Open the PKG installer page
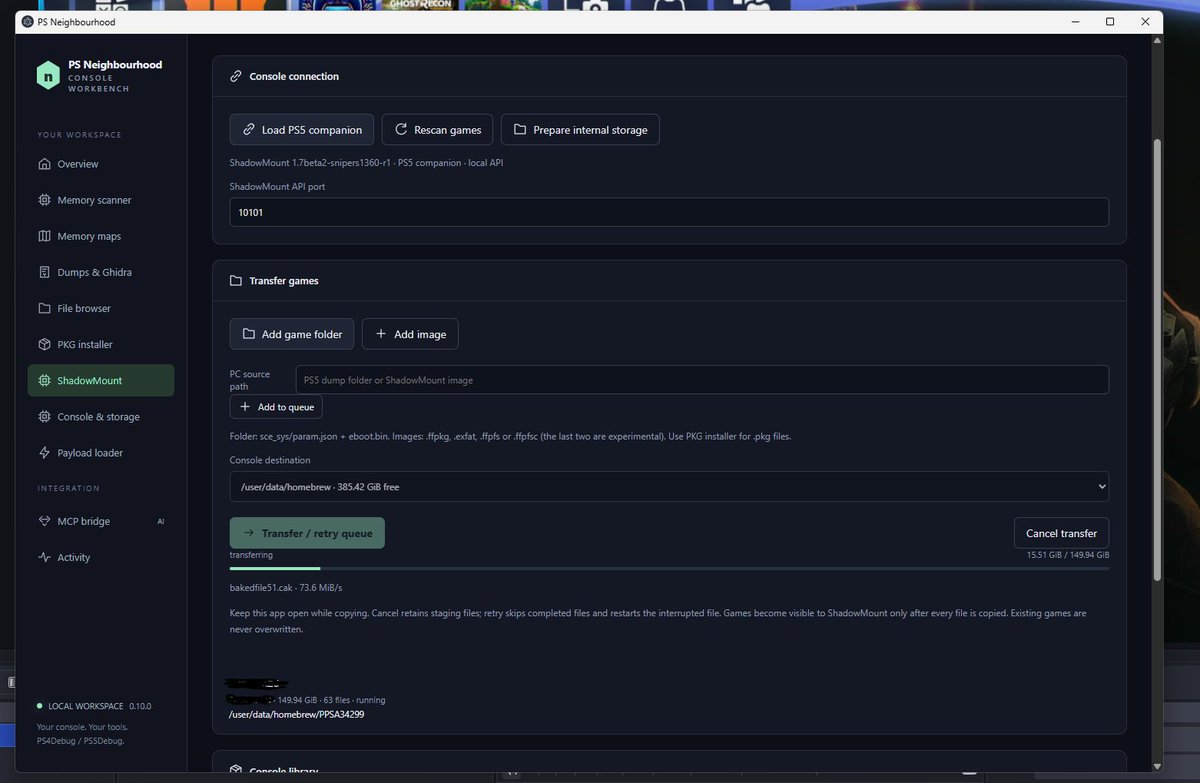1200x783 pixels. 101,344
